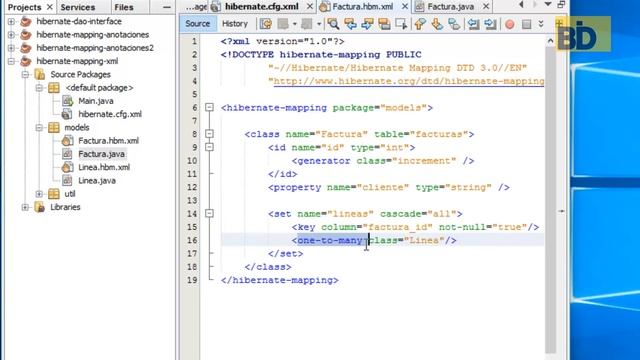This screenshot has width=640, height=360.
Task: Select hibernate.cfg.xml in project tree
Action: (x=110, y=114)
